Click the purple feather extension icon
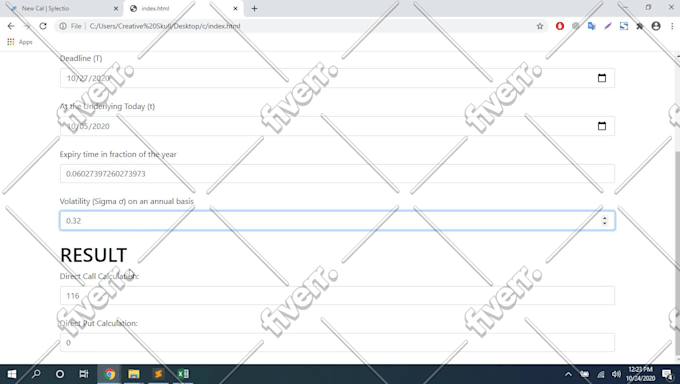The width and height of the screenshot is (680, 384). pyautogui.click(x=608, y=26)
